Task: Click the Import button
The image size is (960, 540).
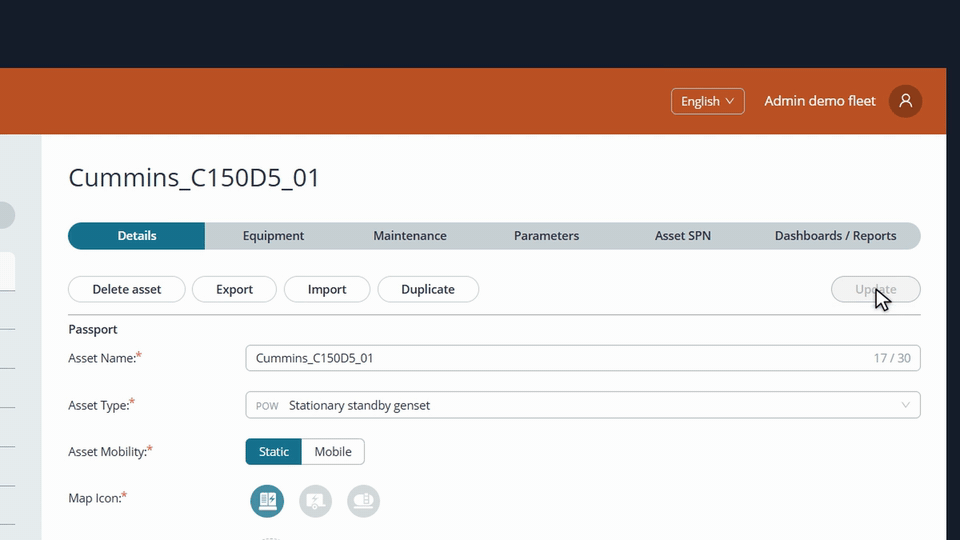Action: (x=327, y=289)
